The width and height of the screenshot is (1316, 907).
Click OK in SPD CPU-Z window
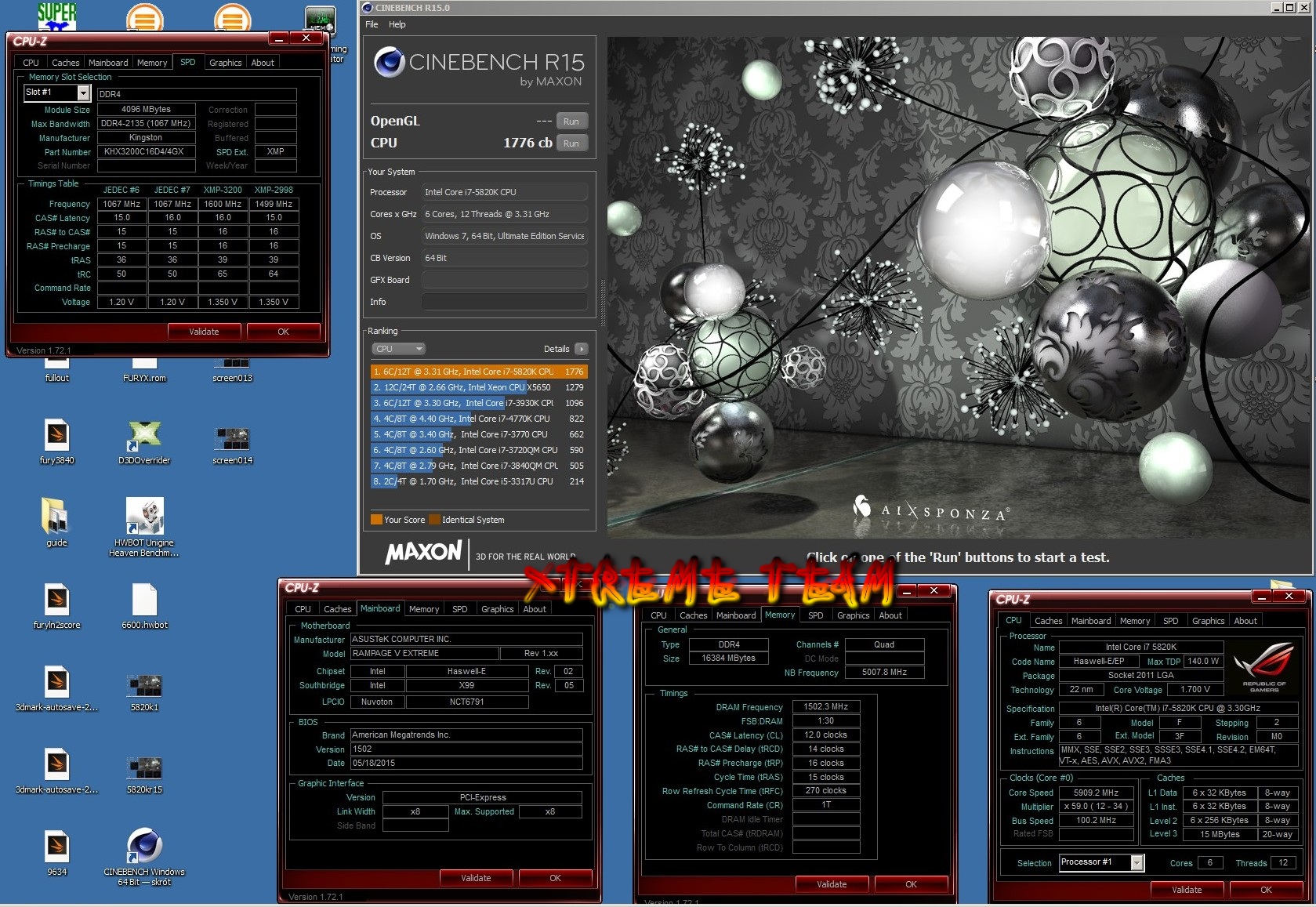283,332
